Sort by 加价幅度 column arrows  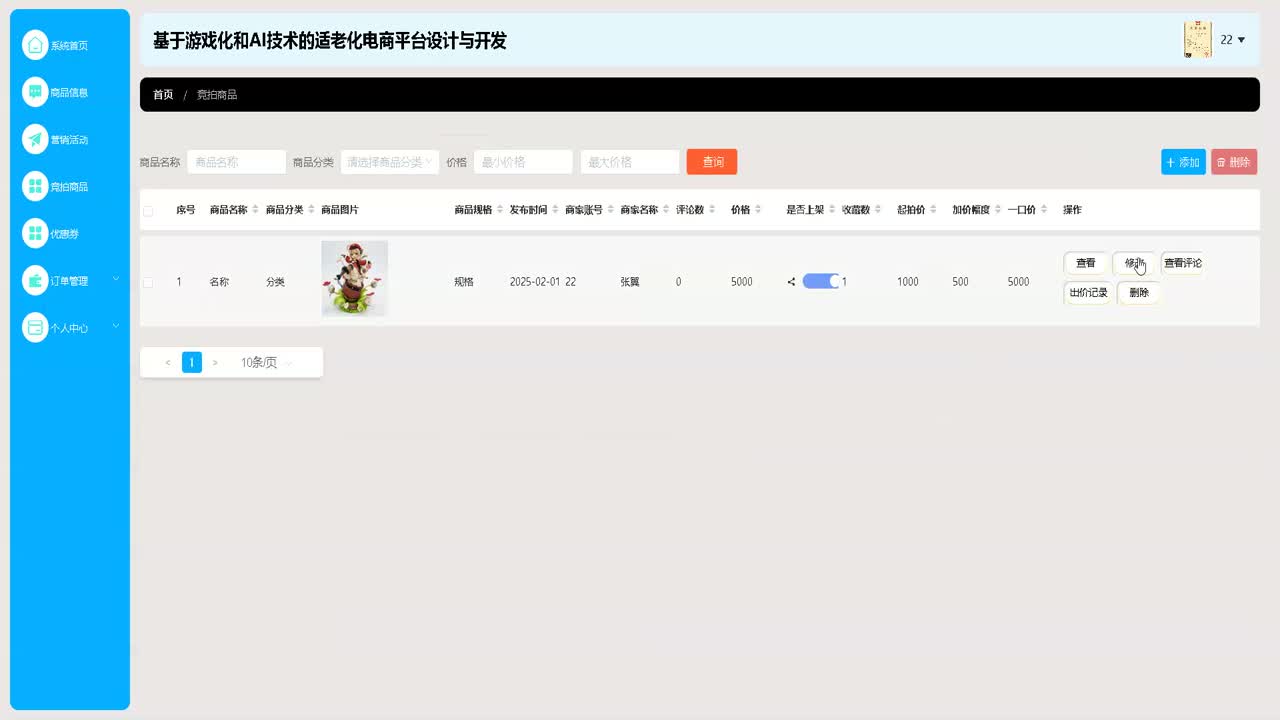(x=998, y=210)
